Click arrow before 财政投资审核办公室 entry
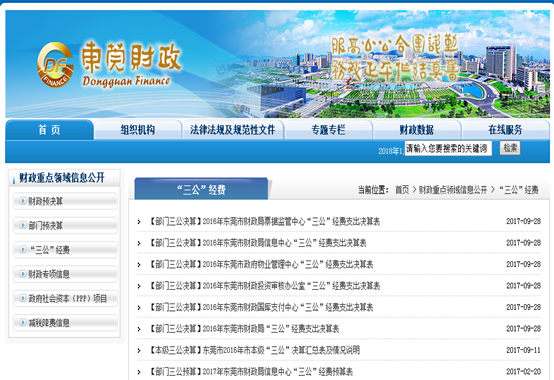This screenshot has width=554, height=380. point(139,286)
